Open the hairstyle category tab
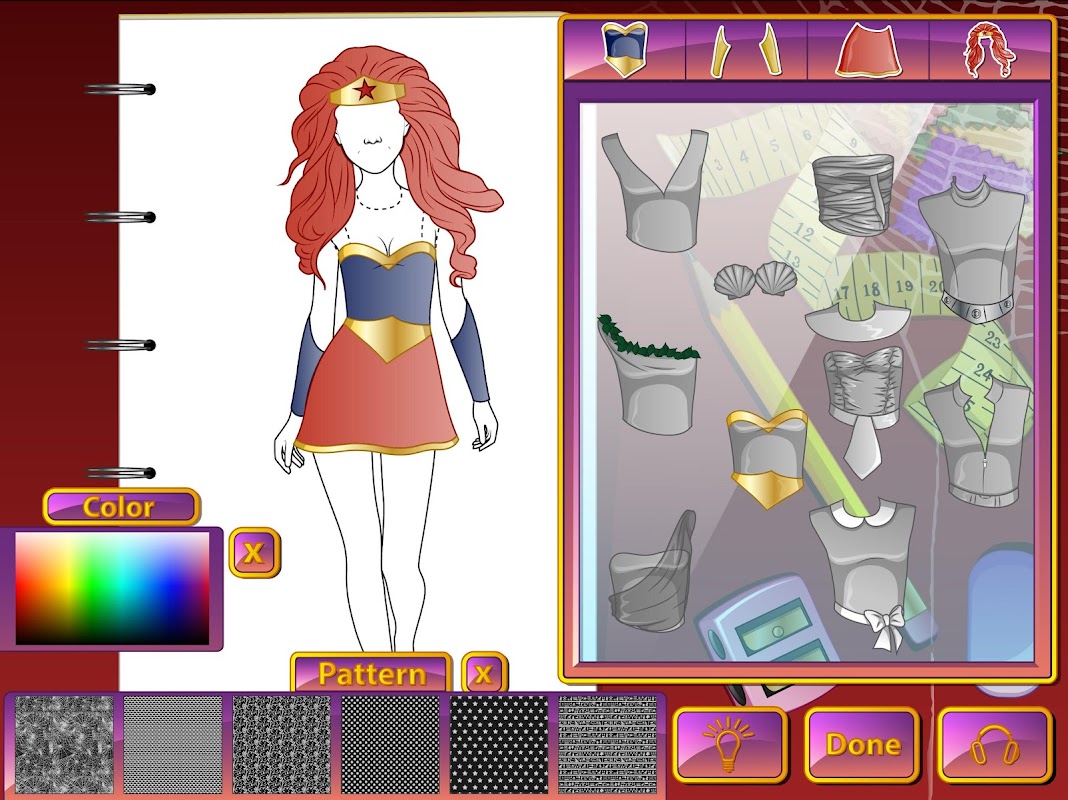 pos(990,49)
